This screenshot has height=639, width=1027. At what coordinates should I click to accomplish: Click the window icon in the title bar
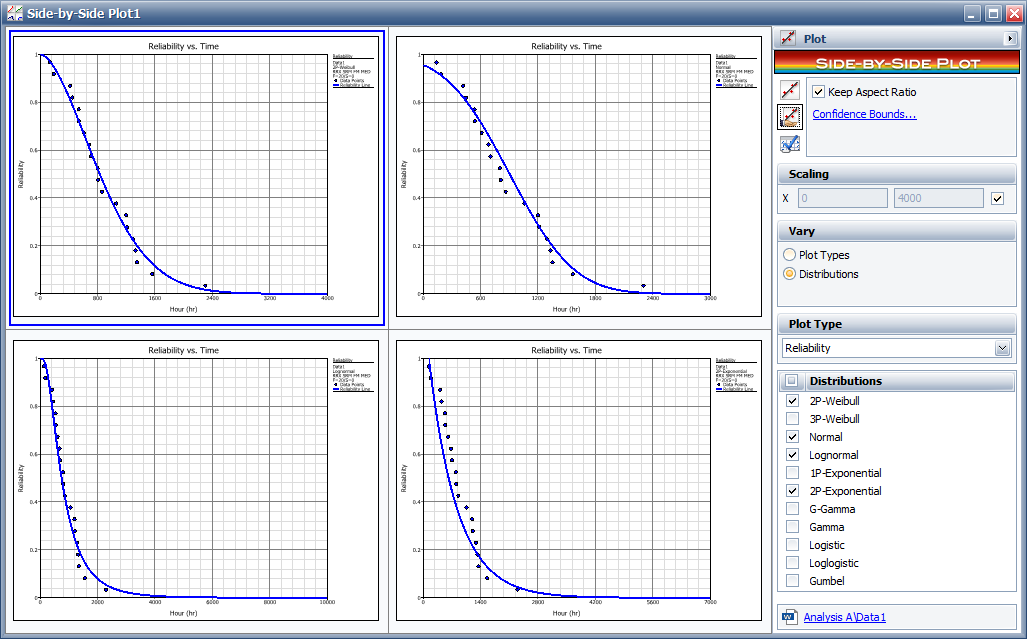(12, 13)
